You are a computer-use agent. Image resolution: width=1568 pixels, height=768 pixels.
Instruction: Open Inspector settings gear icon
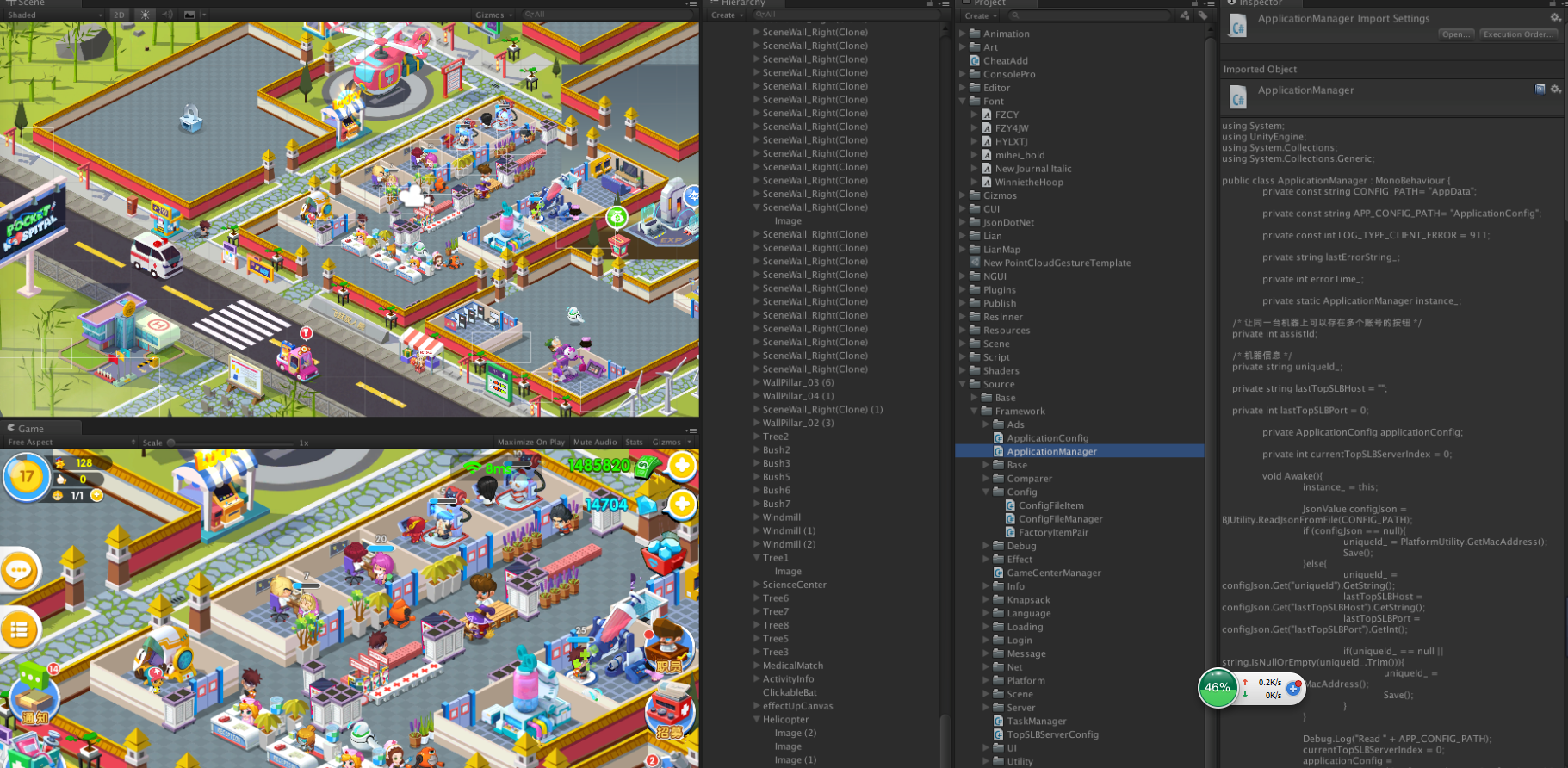[1555, 17]
